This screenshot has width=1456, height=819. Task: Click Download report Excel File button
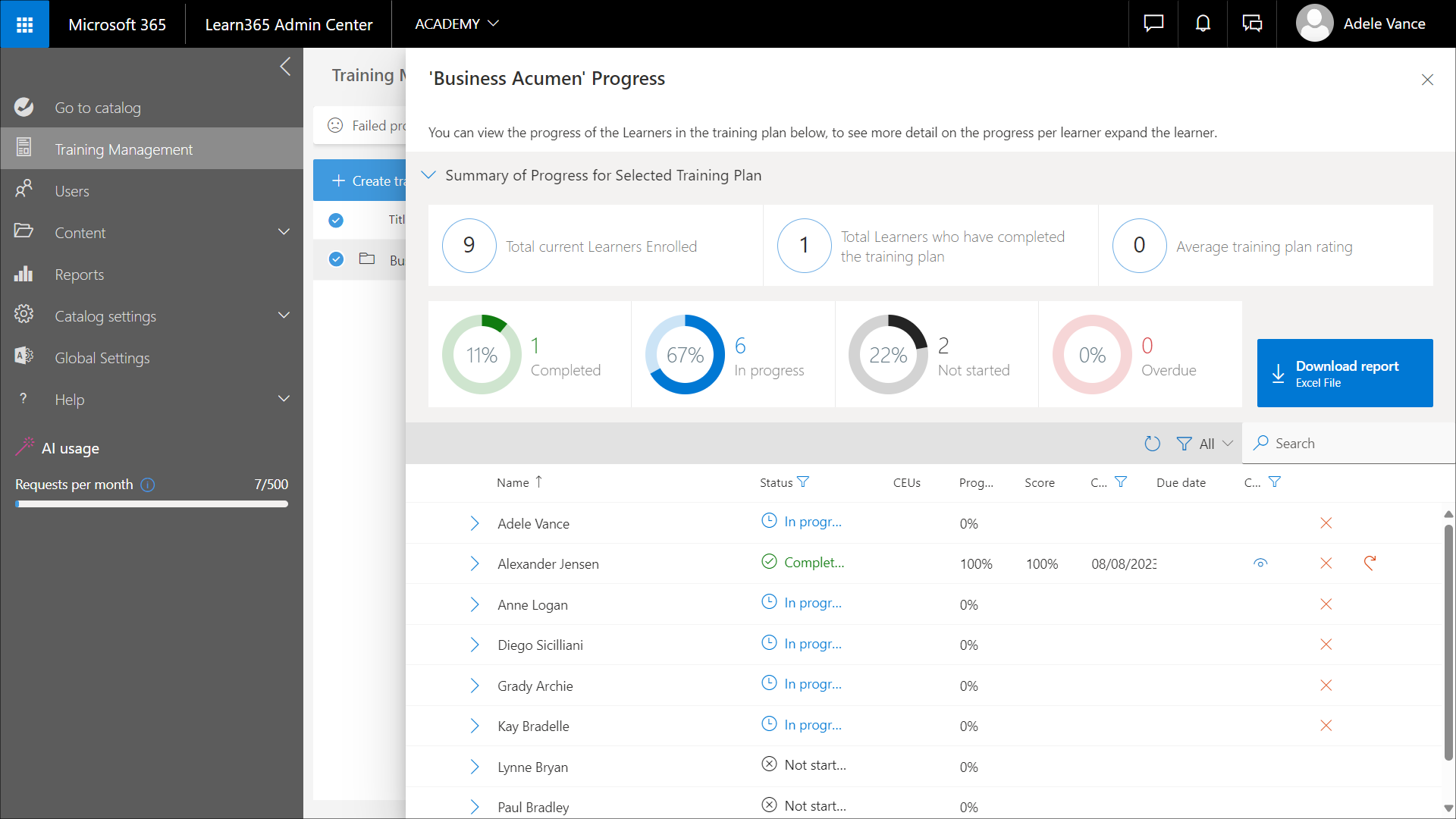tap(1345, 373)
